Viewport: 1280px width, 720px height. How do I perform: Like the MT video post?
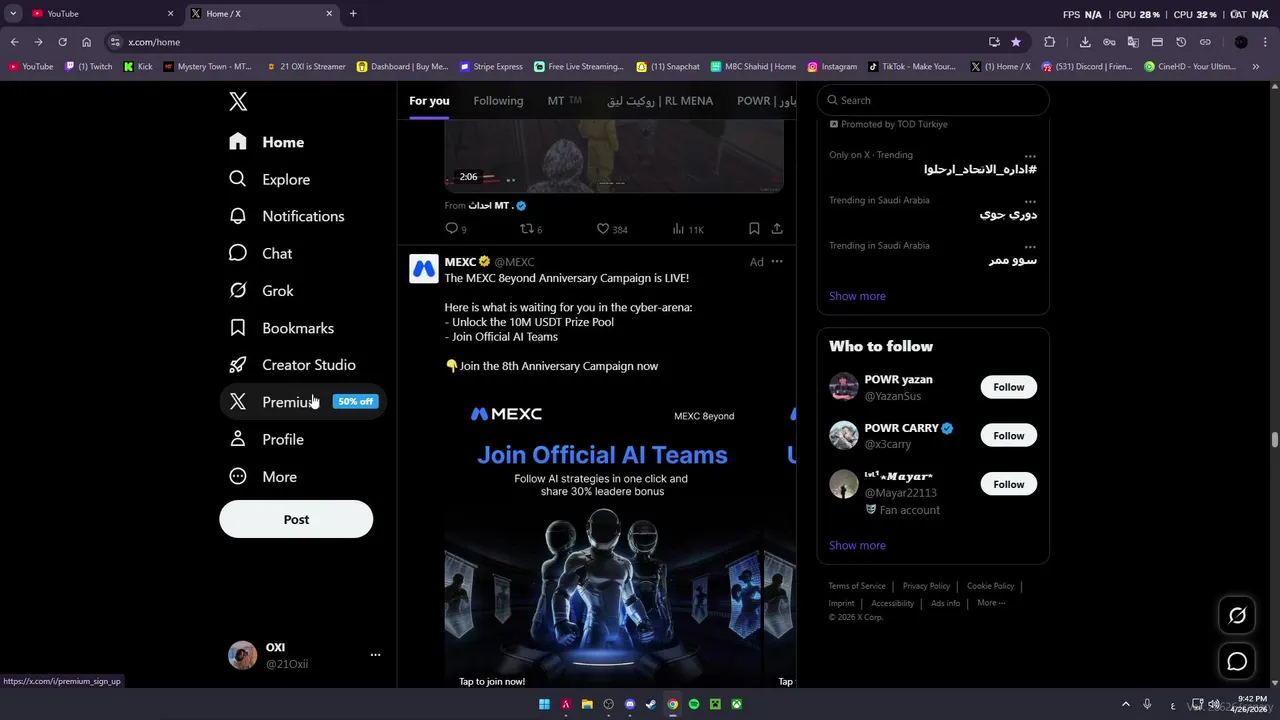612,229
